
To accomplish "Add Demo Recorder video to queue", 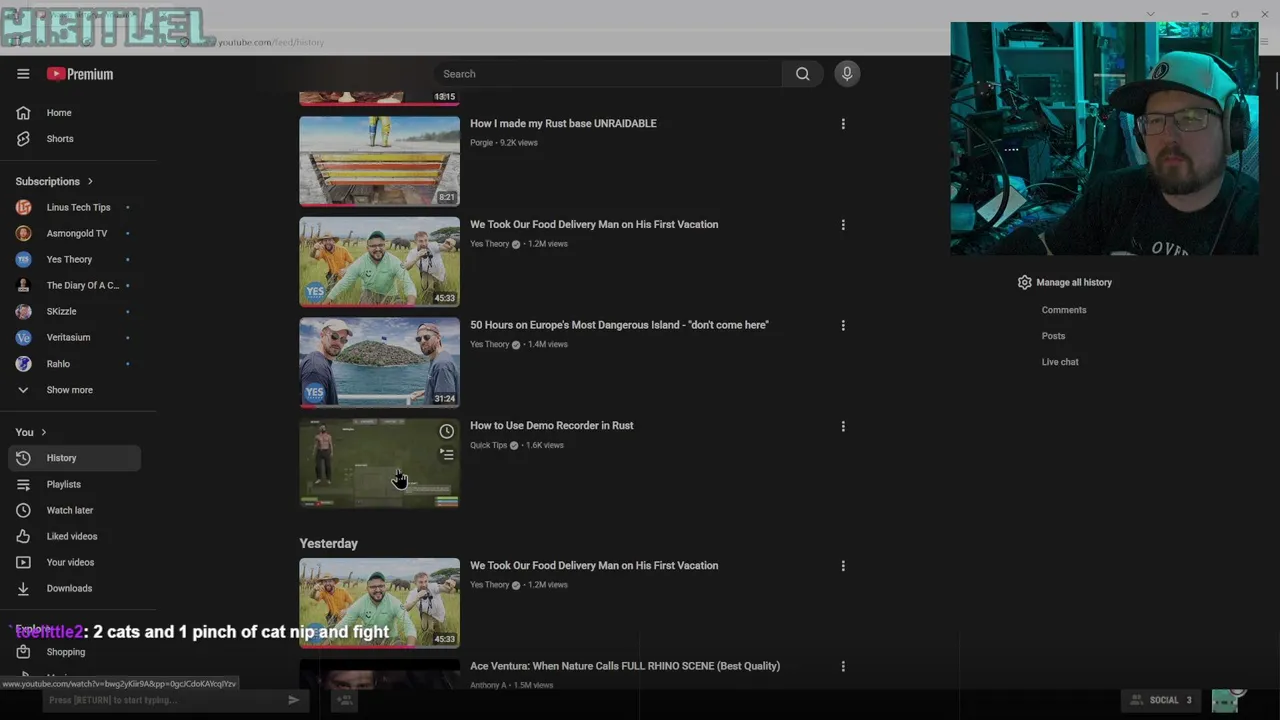I will click(447, 455).
